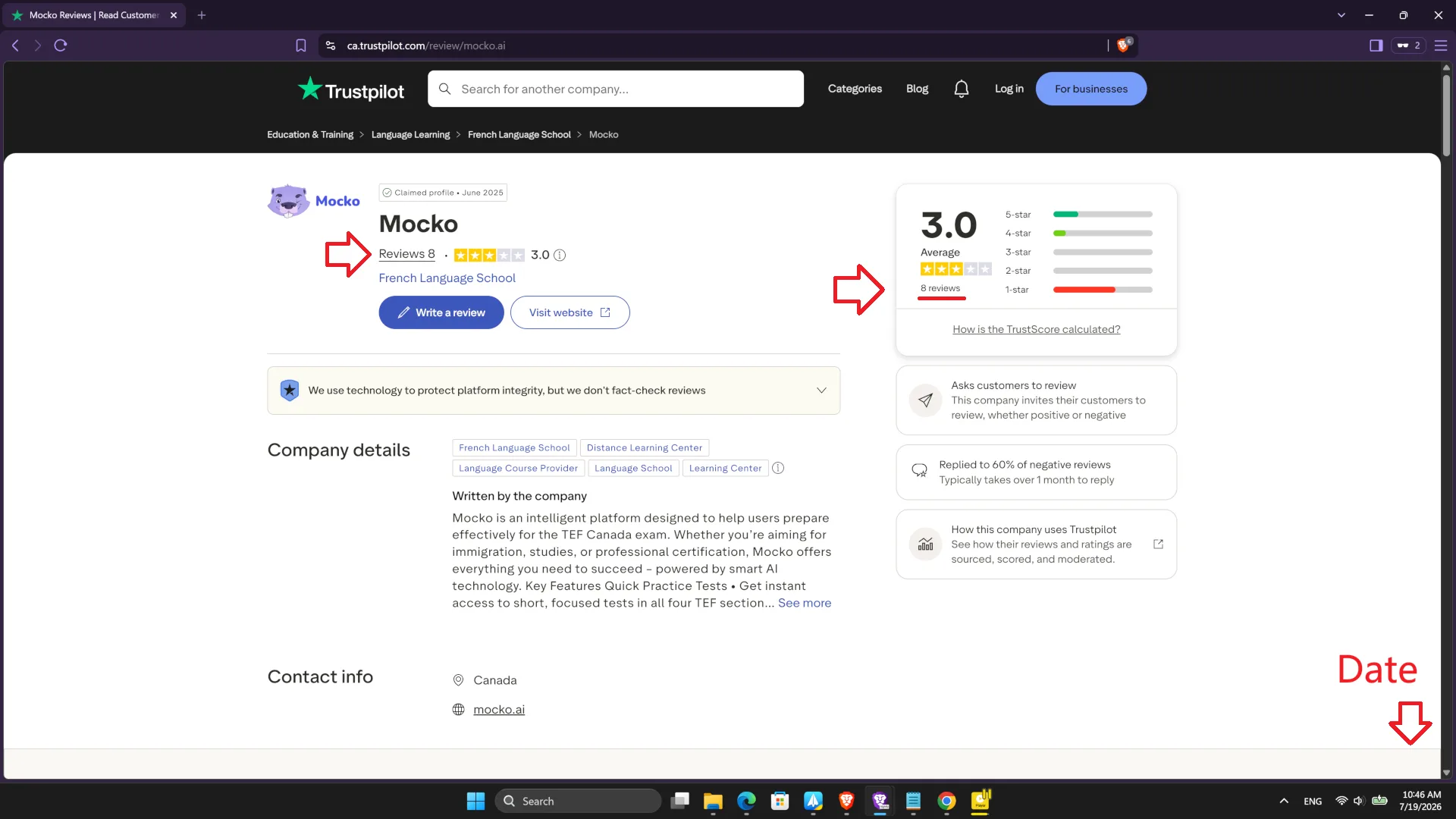The height and width of the screenshot is (819, 1456).
Task: Open Notepad app in taskbar
Action: coord(913,801)
